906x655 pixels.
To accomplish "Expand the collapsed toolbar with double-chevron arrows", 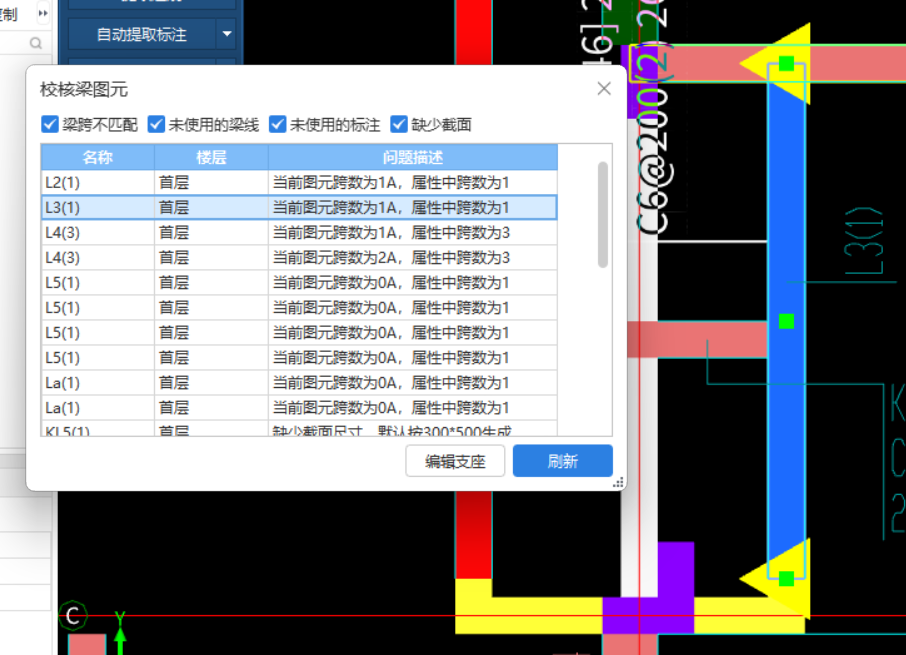I will point(42,12).
